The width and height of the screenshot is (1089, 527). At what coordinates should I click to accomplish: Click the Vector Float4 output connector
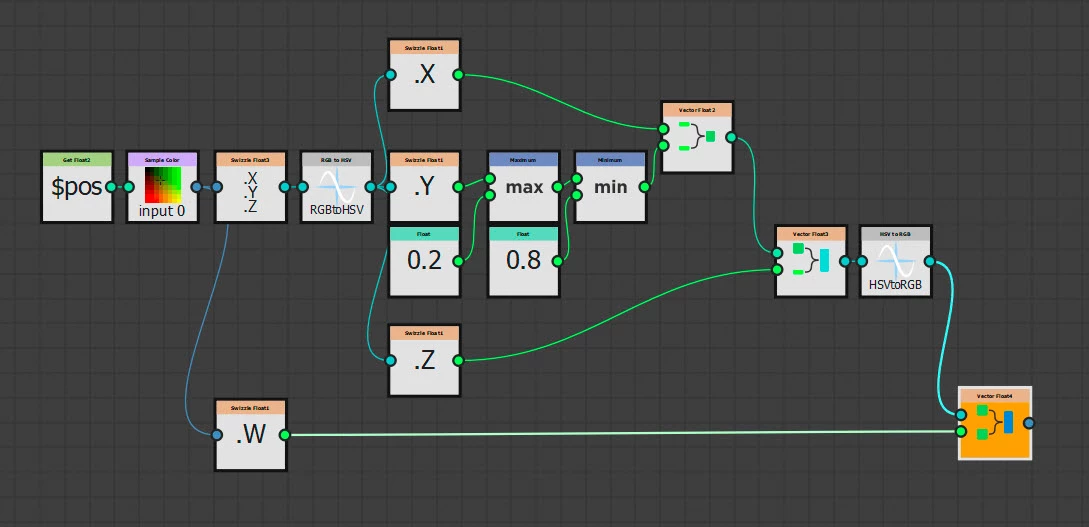tap(1029, 423)
